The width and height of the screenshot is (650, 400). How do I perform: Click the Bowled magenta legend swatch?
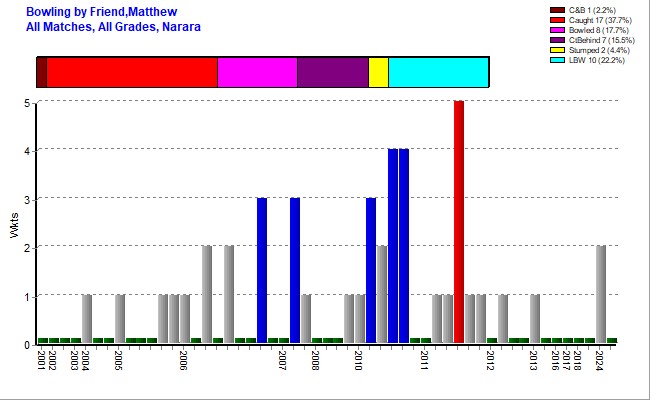[557, 30]
